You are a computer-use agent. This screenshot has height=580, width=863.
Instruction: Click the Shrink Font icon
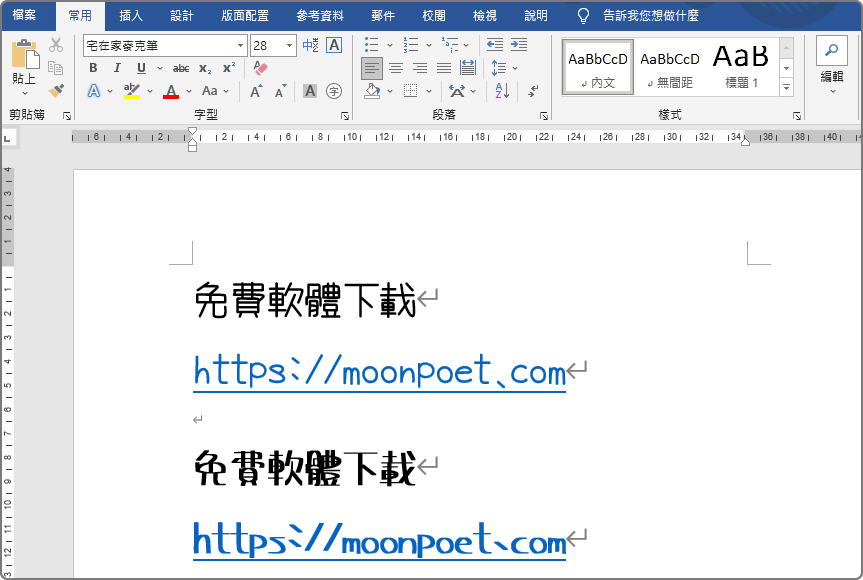click(277, 90)
